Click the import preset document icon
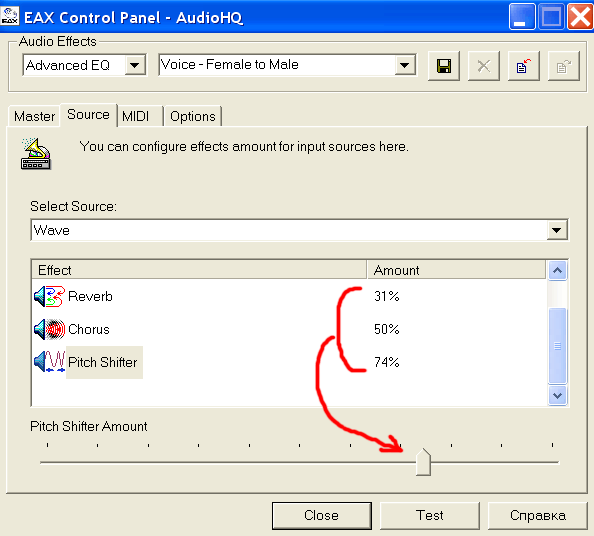Screen dimensions: 594x536 (524, 66)
